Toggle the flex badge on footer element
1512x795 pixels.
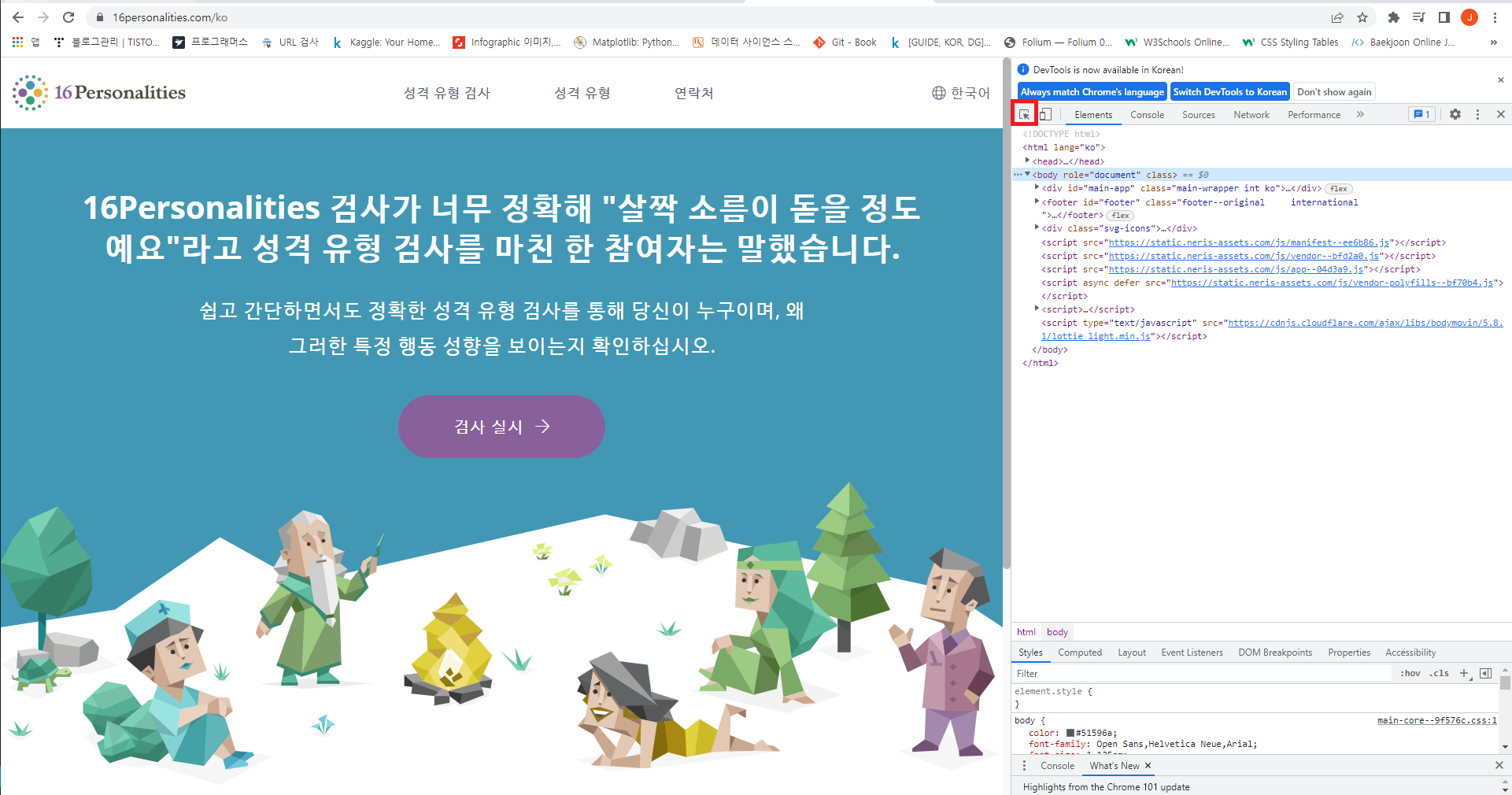[x=1120, y=216]
